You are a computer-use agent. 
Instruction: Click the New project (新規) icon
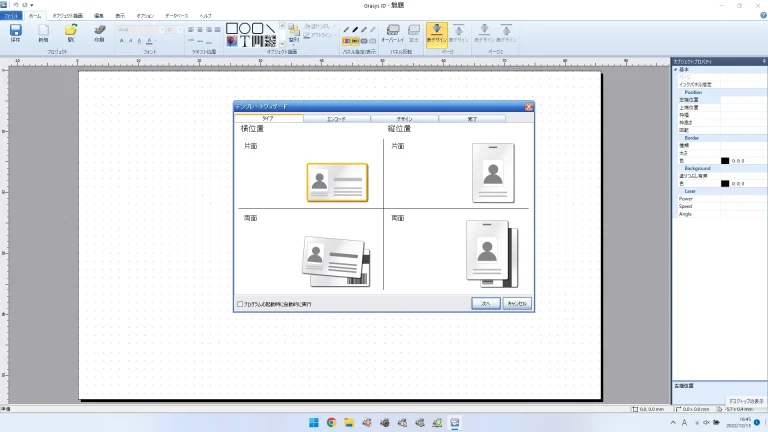pyautogui.click(x=43, y=32)
